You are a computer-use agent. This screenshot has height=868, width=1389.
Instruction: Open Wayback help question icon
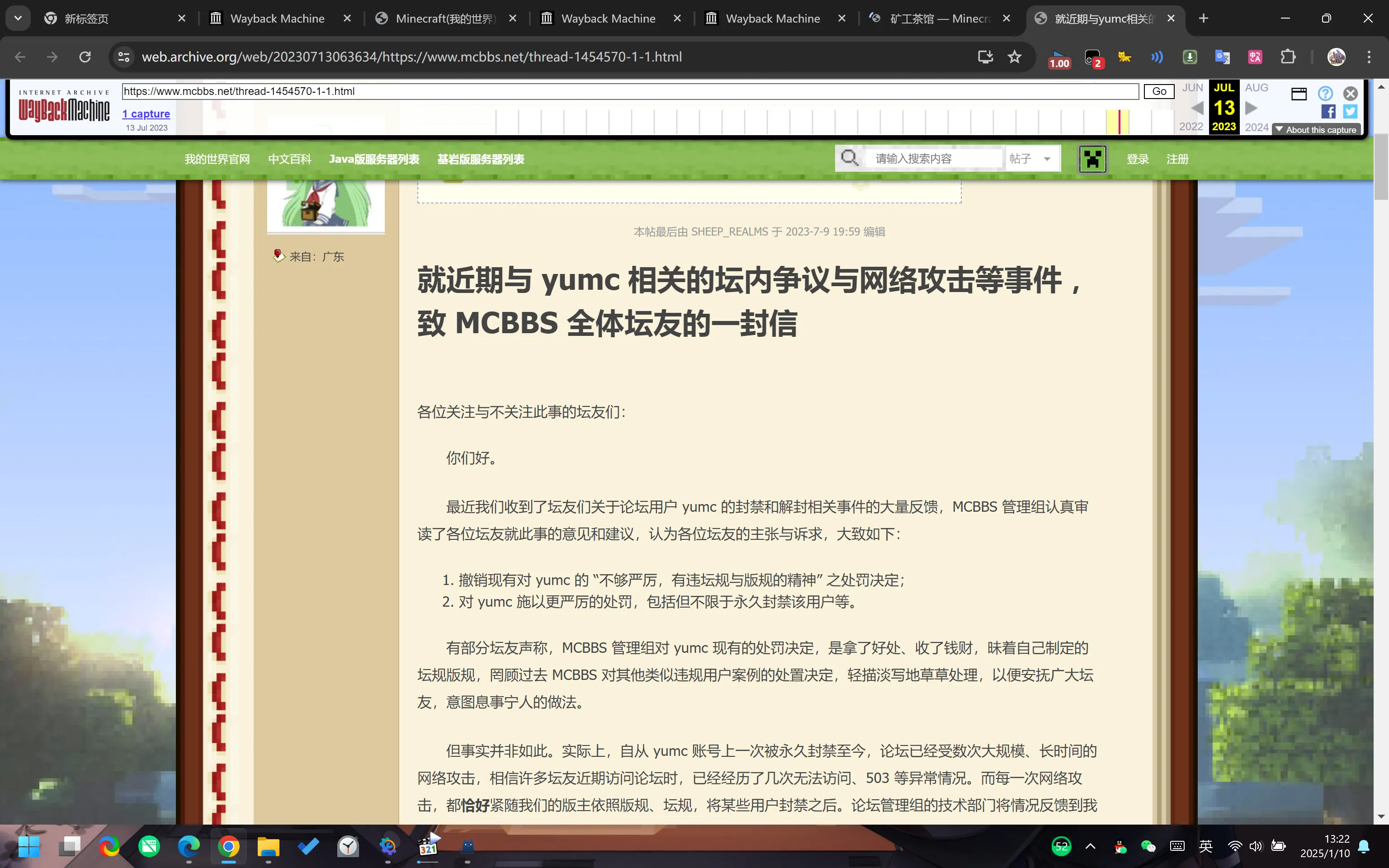1325,94
